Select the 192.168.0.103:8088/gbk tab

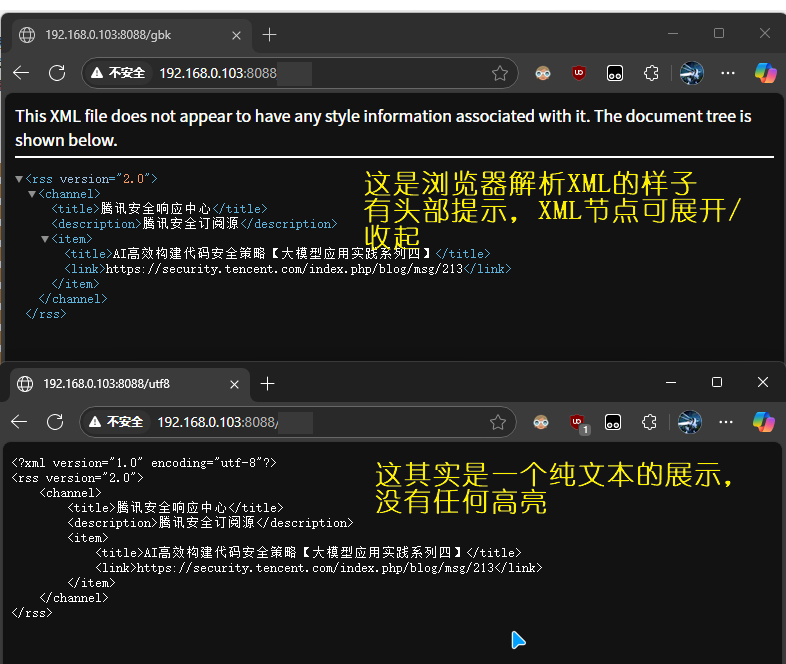[130, 35]
